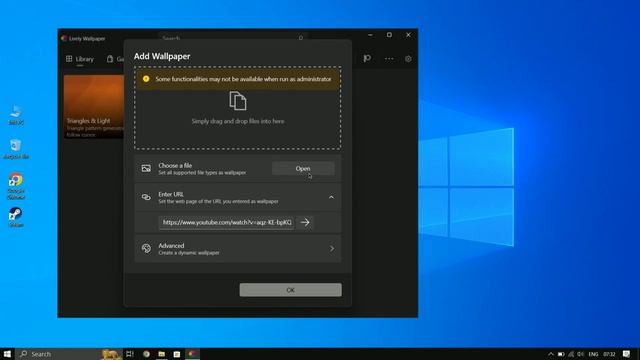Maximize the Lively Wallpaper window
640x360 pixels.
389,35
